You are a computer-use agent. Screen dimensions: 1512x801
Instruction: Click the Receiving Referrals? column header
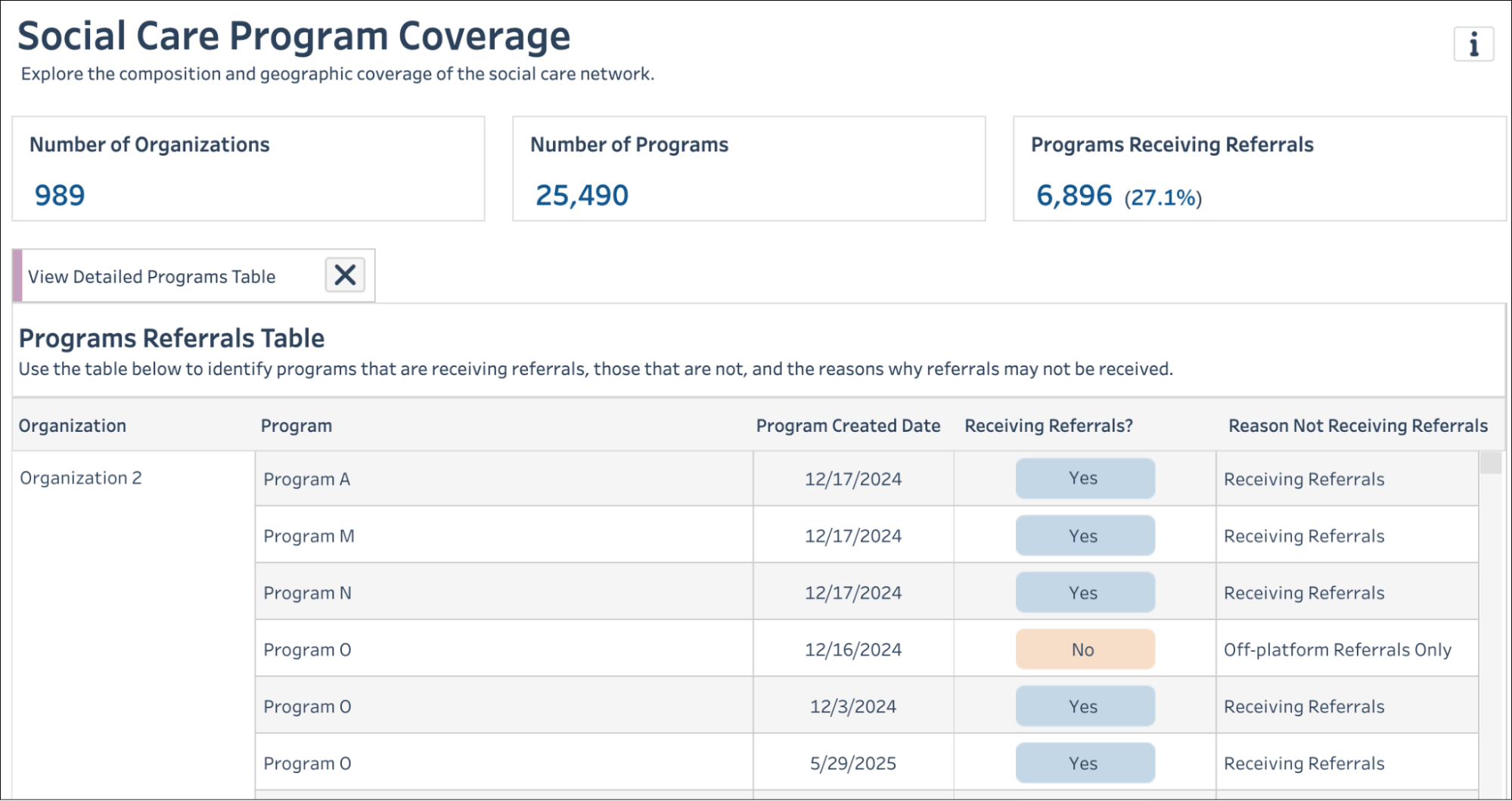tap(1047, 425)
